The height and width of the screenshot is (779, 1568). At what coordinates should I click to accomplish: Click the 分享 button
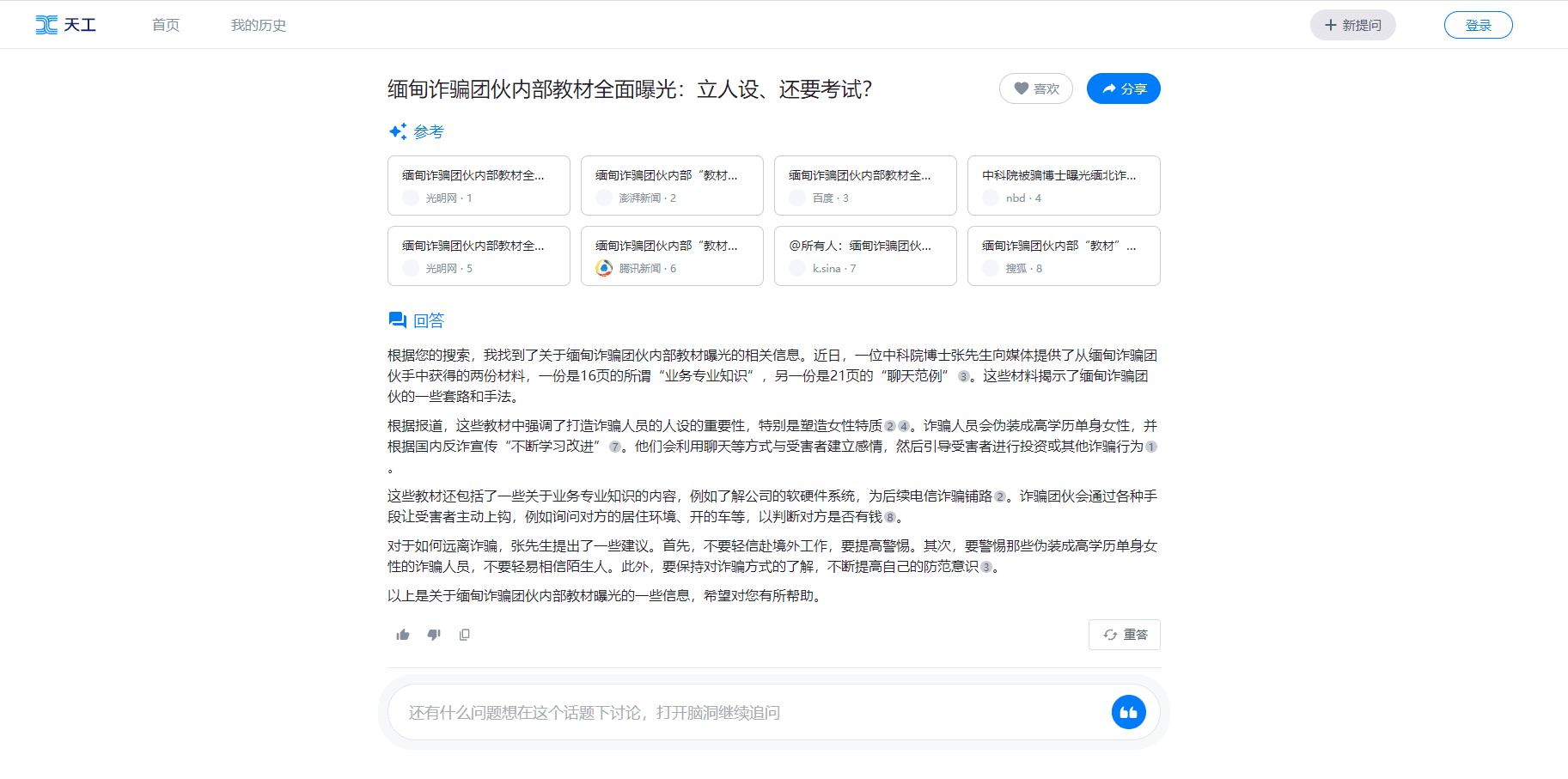1123,88
